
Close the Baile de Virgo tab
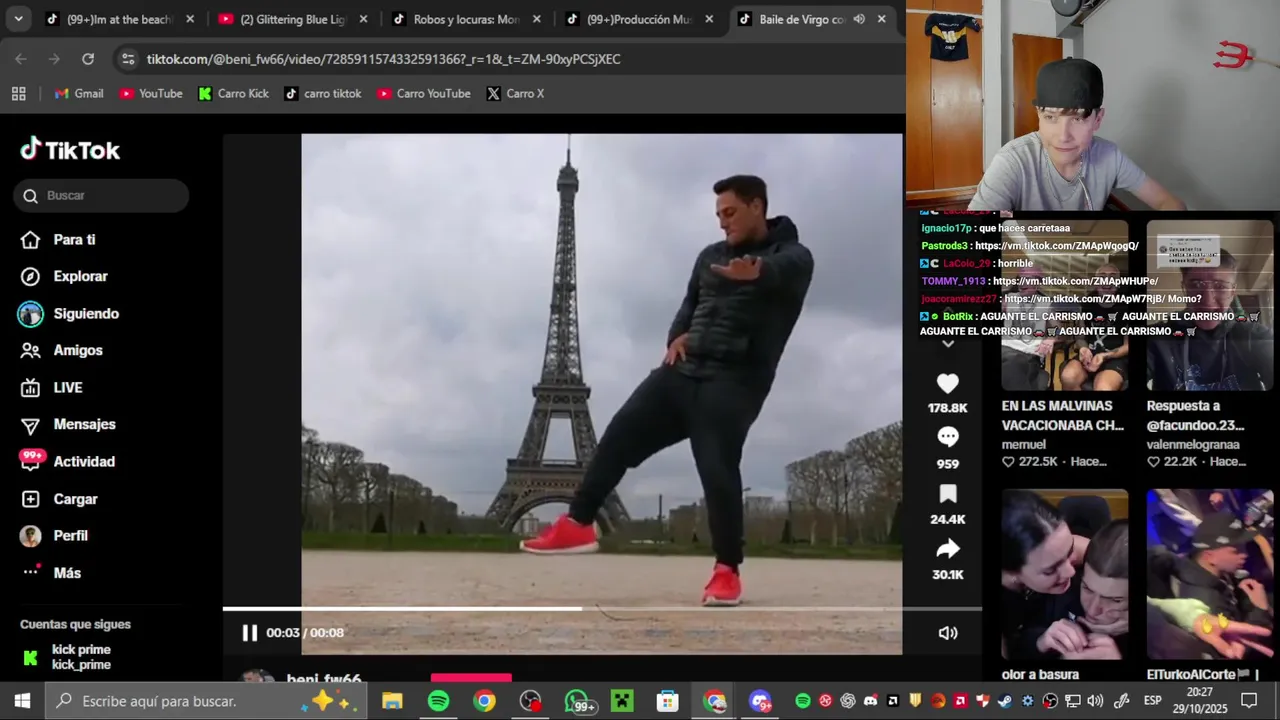coord(882,19)
